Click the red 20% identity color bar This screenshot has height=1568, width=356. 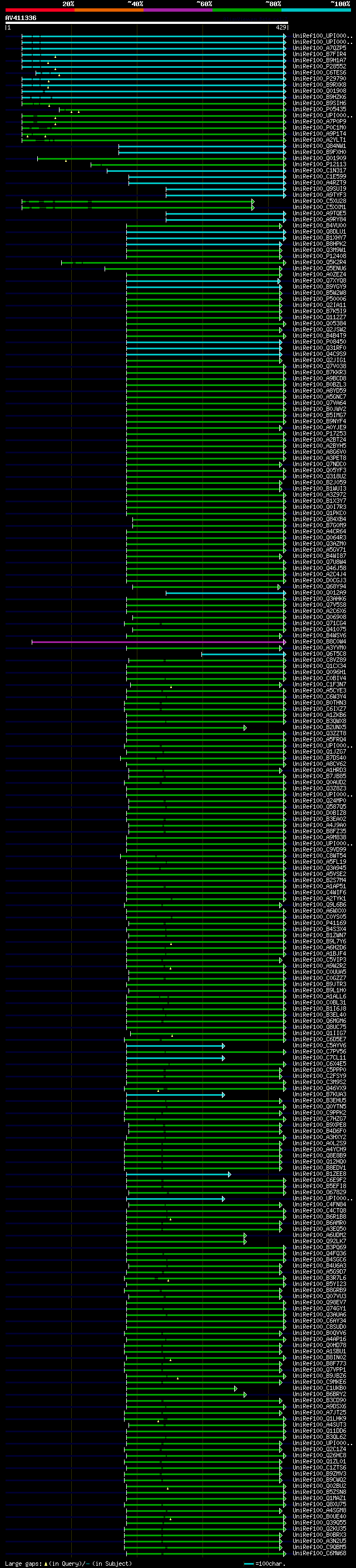pyautogui.click(x=39, y=10)
